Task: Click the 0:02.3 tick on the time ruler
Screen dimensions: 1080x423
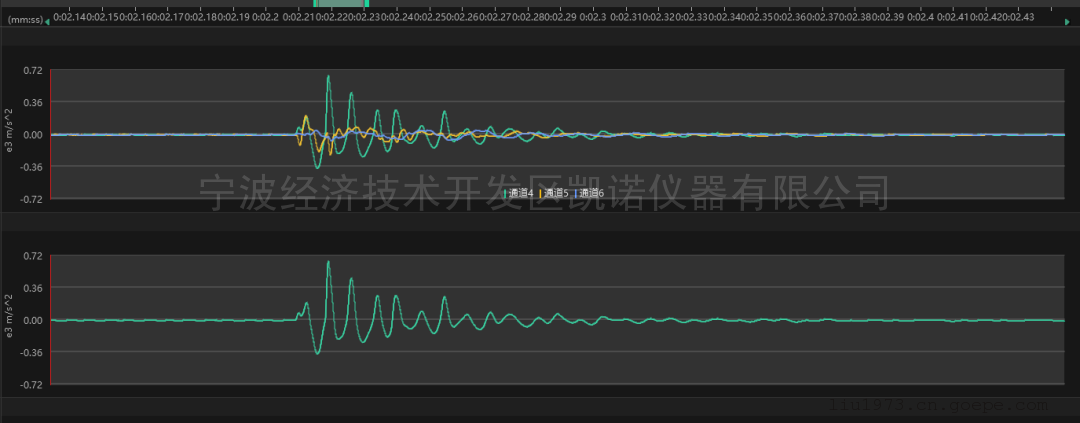Action: click(593, 17)
